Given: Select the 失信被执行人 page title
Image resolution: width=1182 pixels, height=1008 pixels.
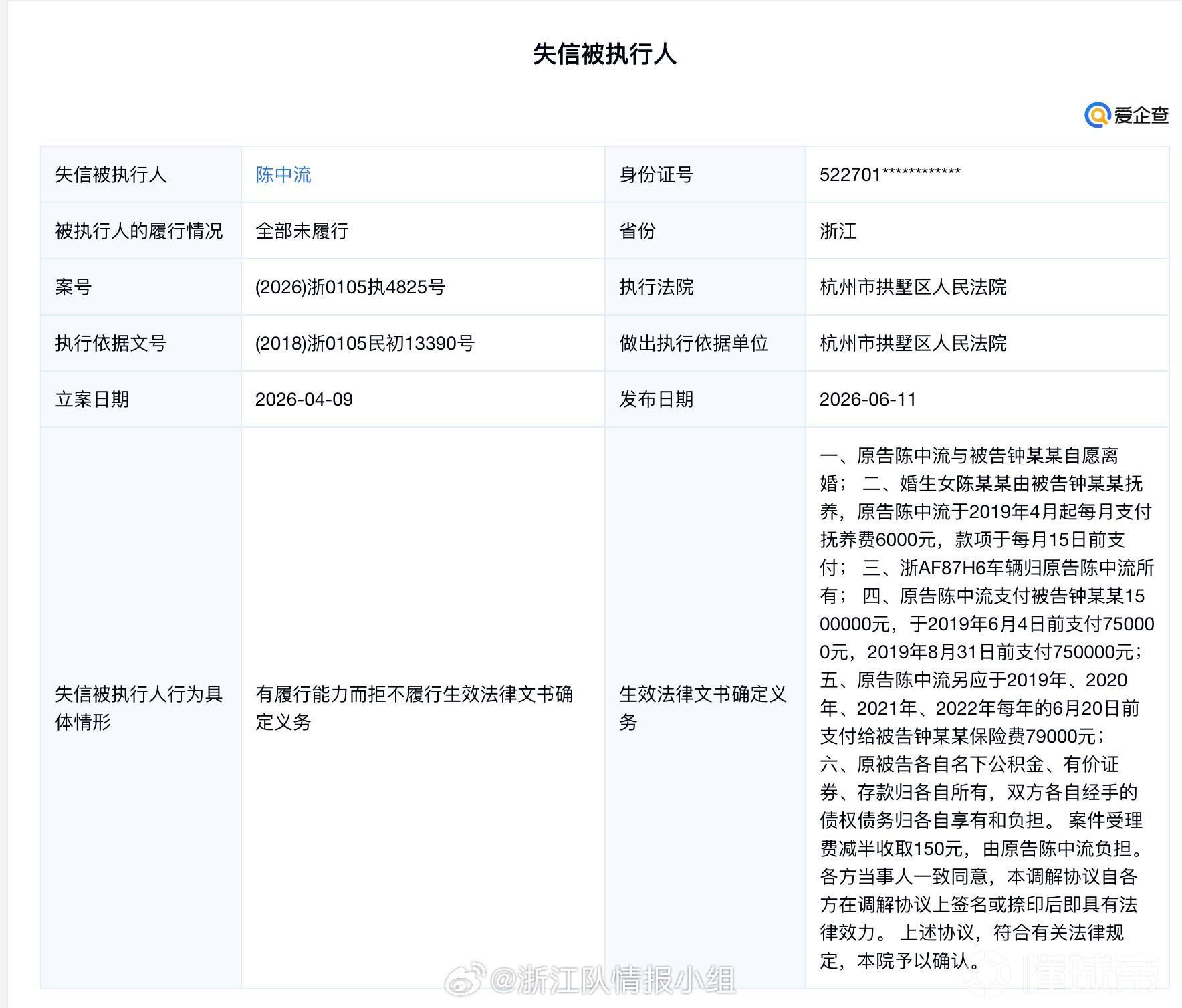Looking at the screenshot, I should 605,54.
